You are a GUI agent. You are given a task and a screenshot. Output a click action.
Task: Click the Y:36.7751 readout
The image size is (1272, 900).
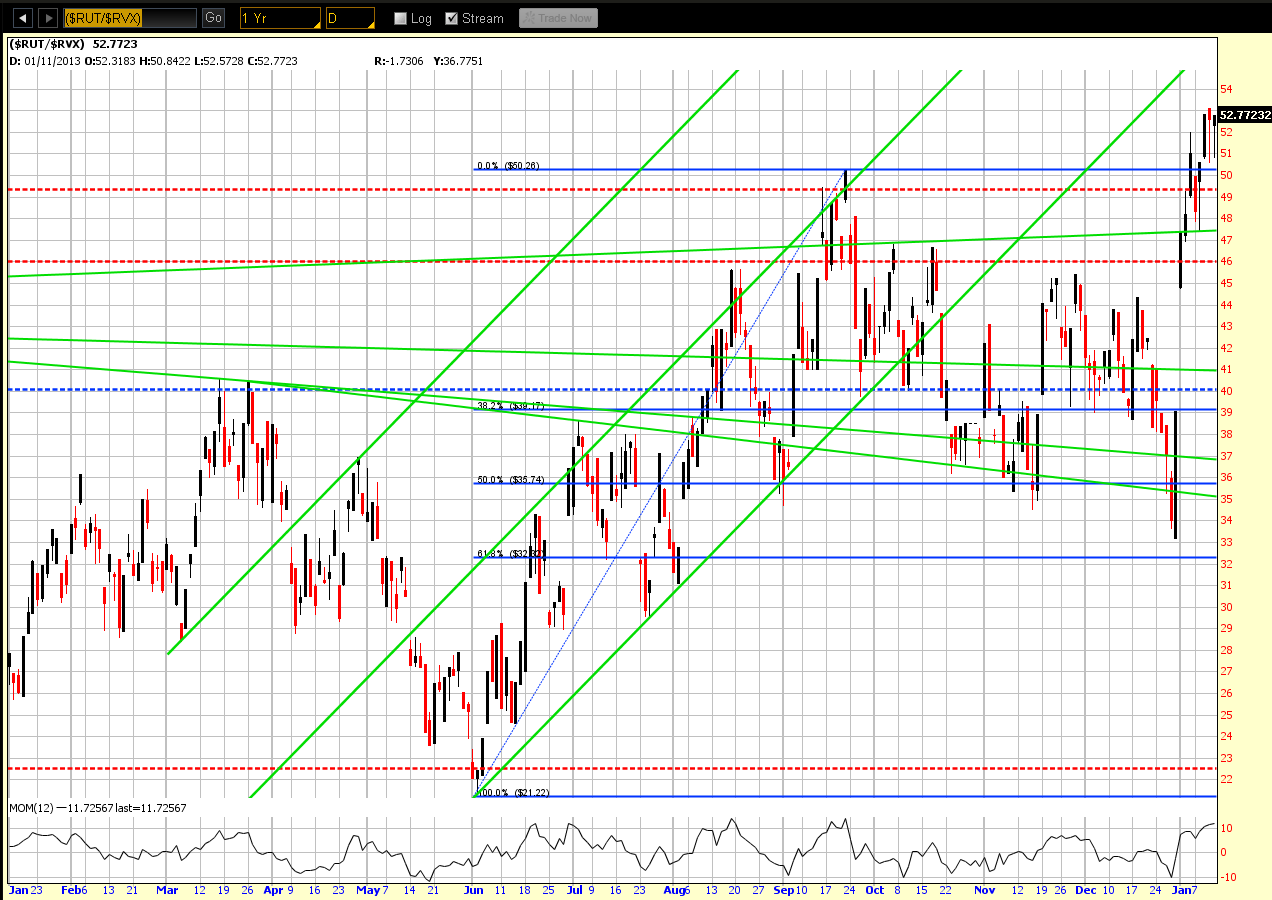(x=458, y=61)
